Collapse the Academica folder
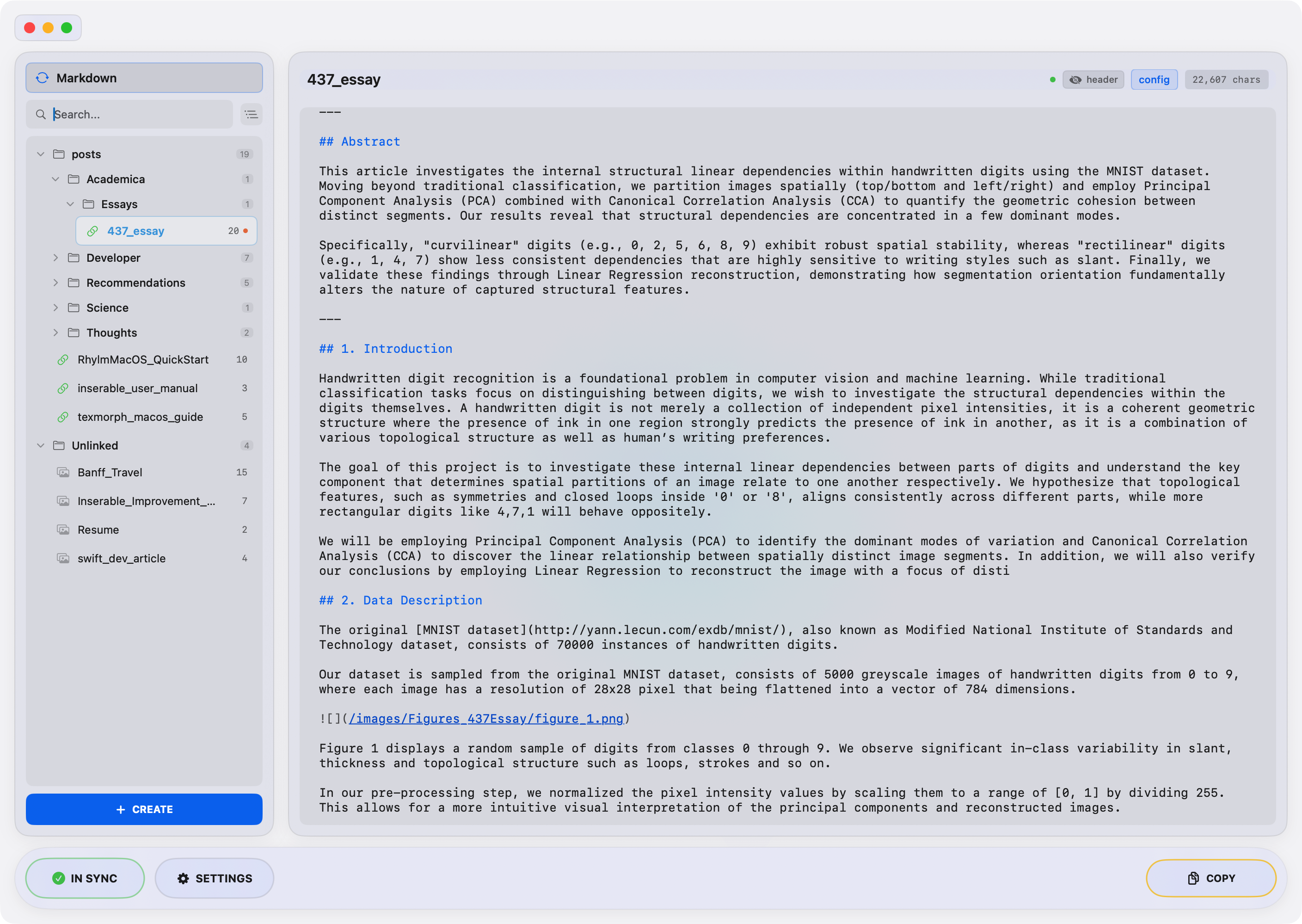This screenshot has height=924, width=1302. 56,179
